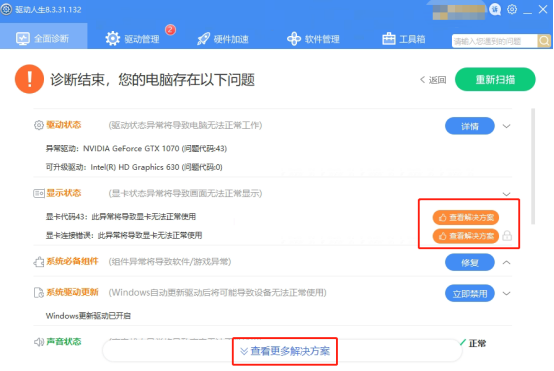The image size is (554, 371).
Task: Click the 硬件加速 rocket icon
Action: coord(204,39)
